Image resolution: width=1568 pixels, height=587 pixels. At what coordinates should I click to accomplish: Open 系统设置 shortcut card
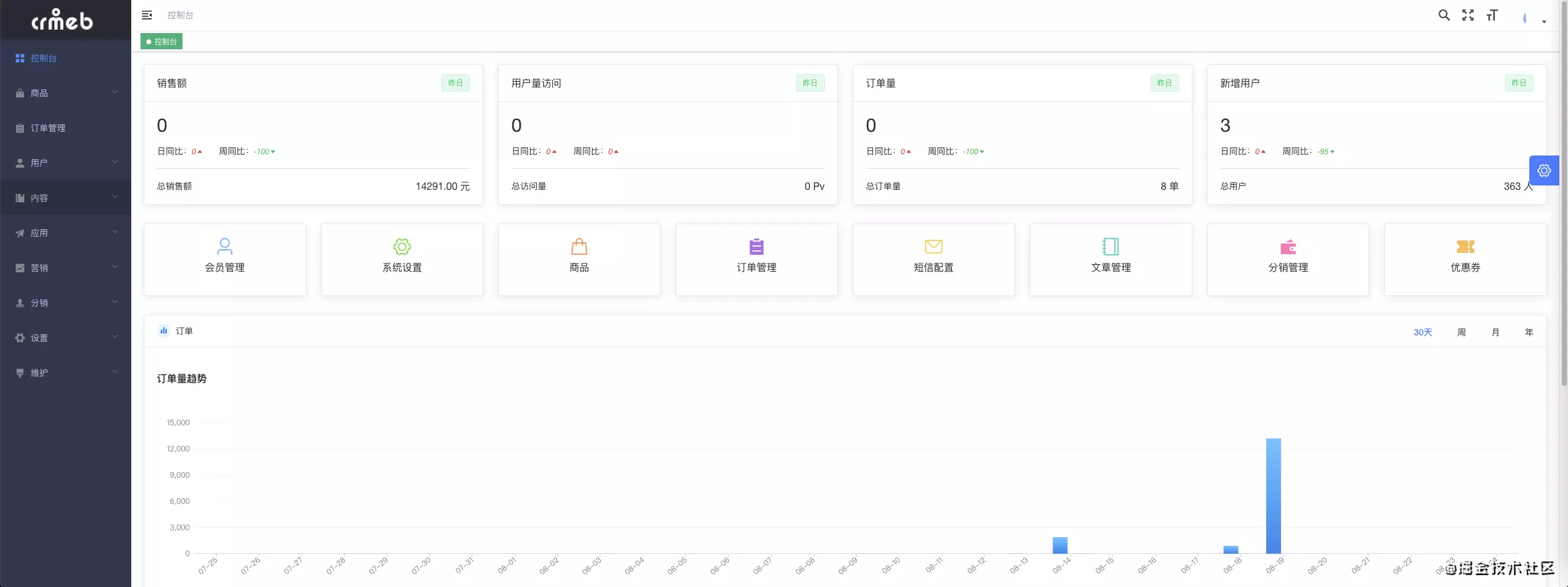click(x=402, y=259)
